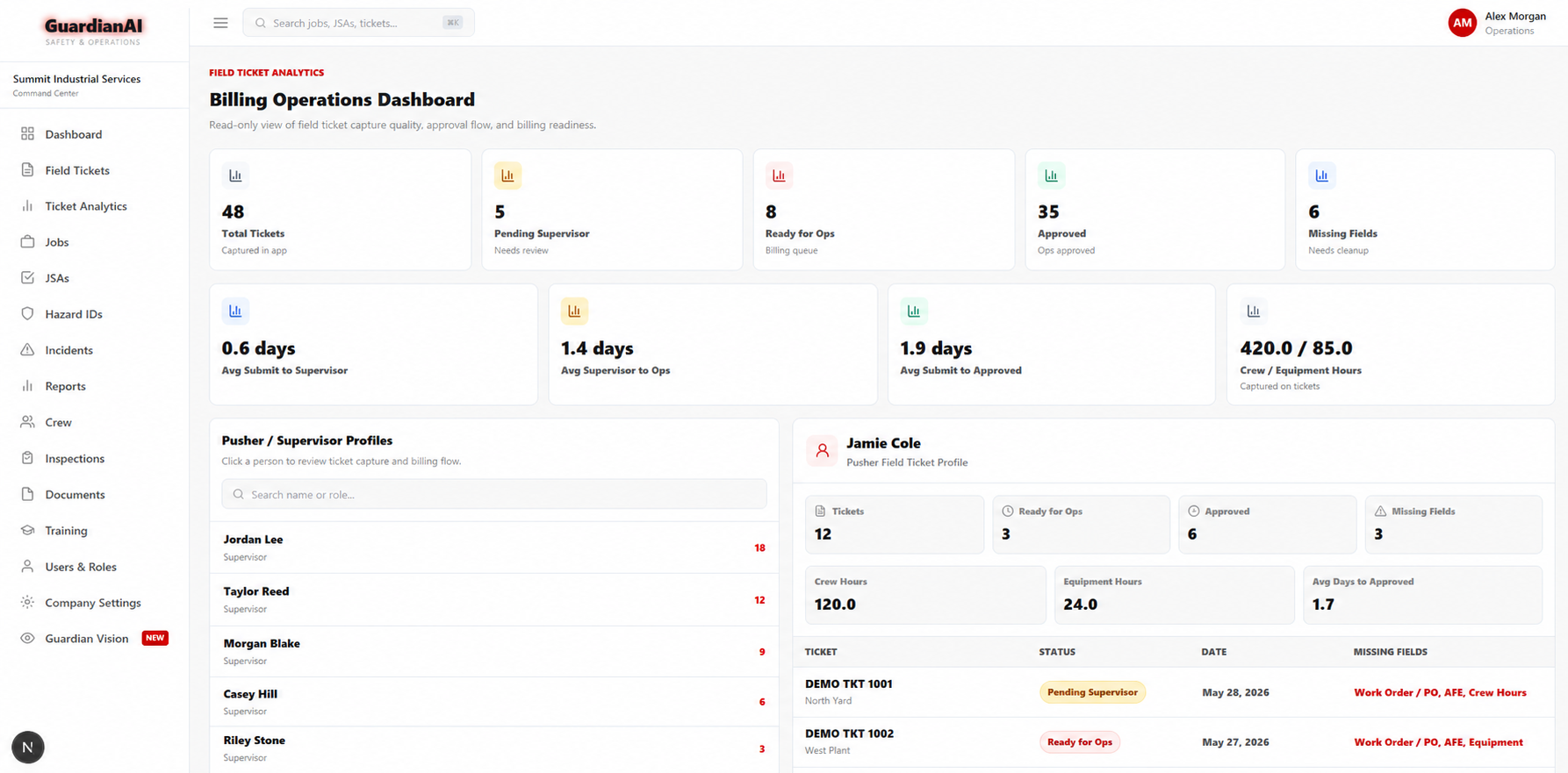Click the Documents file icon
Image resolution: width=1568 pixels, height=773 pixels.
click(27, 494)
